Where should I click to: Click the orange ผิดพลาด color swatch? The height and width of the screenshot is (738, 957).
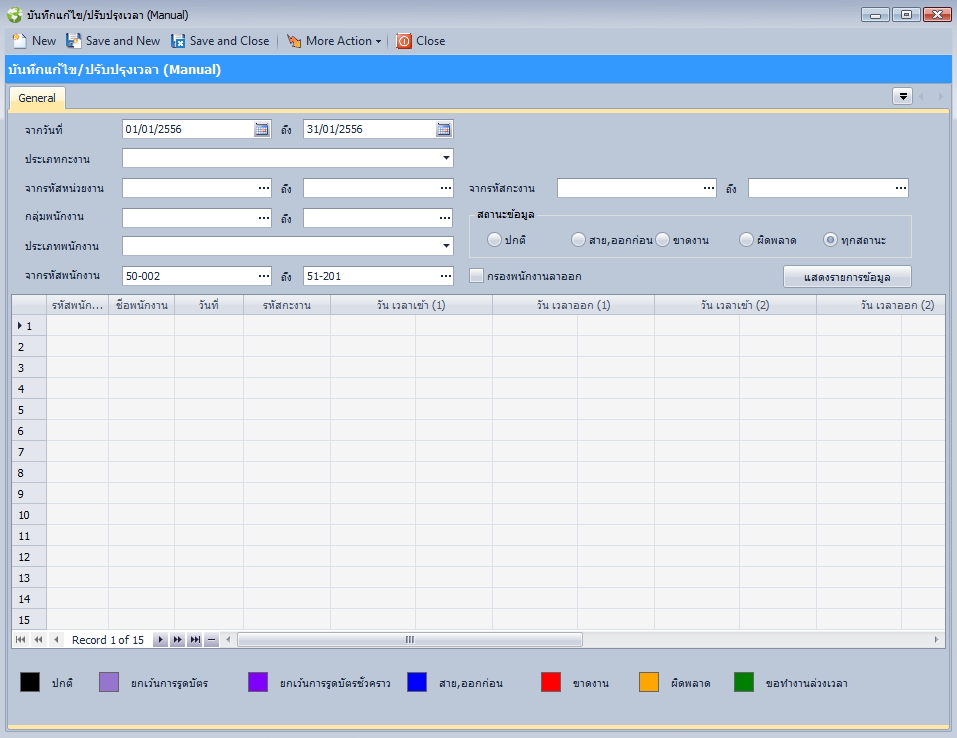(649, 682)
